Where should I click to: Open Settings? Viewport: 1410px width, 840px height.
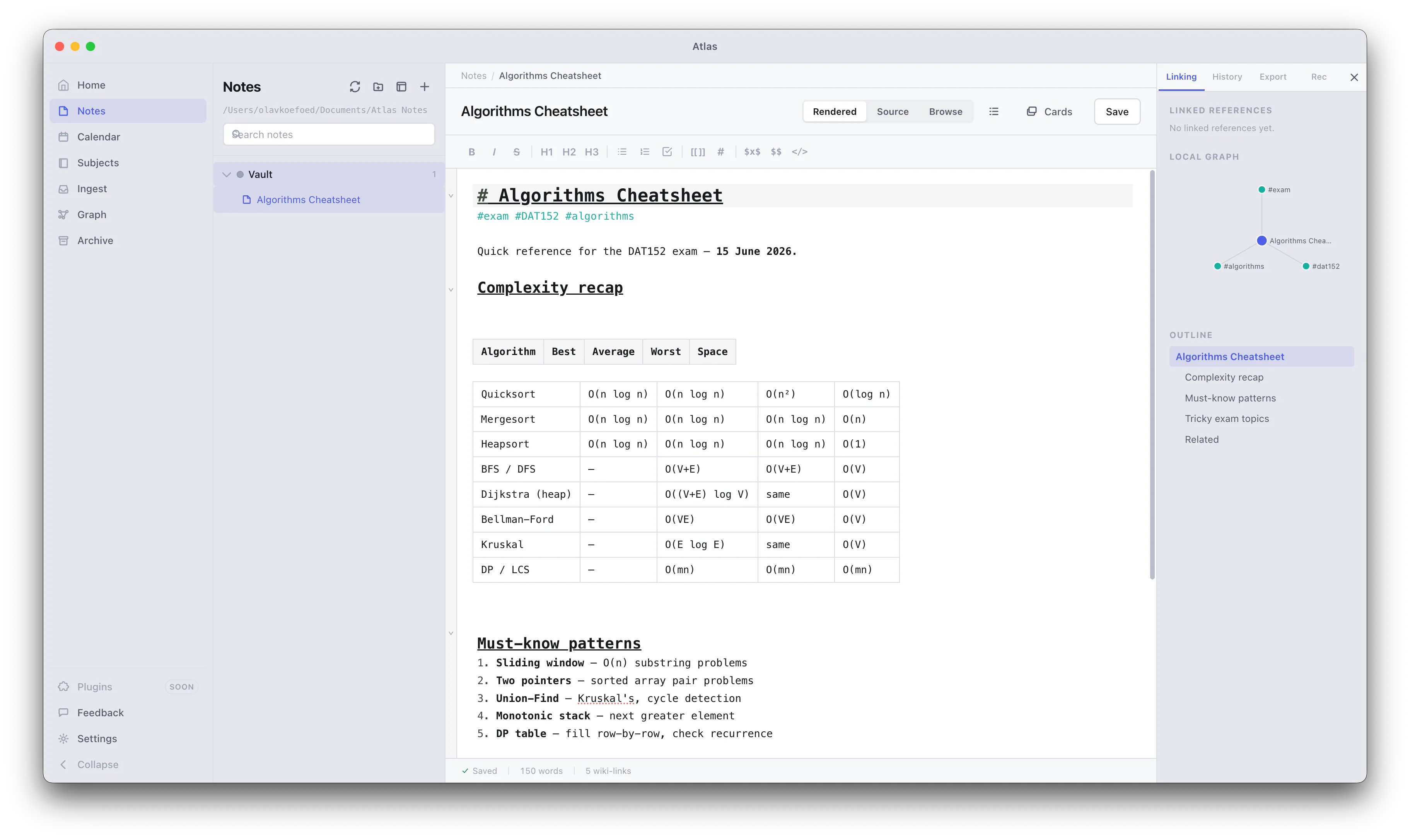click(128, 739)
